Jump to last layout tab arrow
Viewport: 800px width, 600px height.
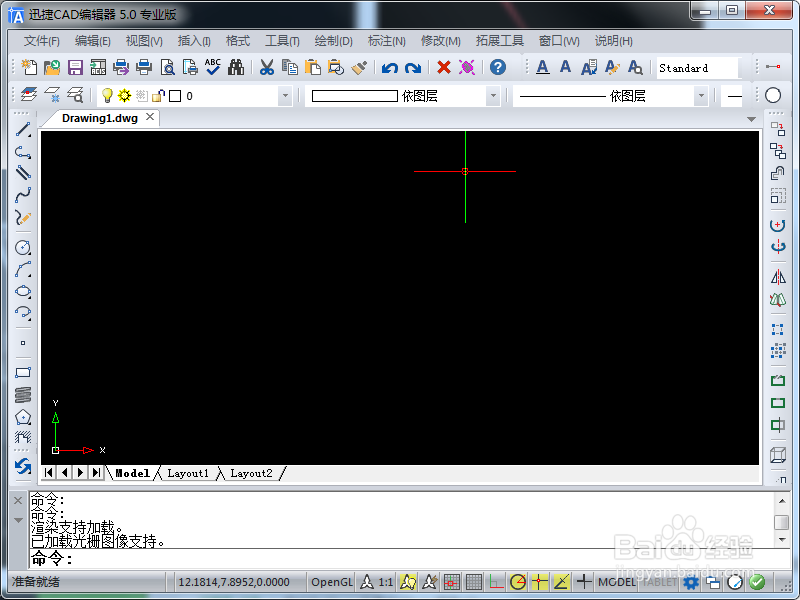pyautogui.click(x=96, y=472)
